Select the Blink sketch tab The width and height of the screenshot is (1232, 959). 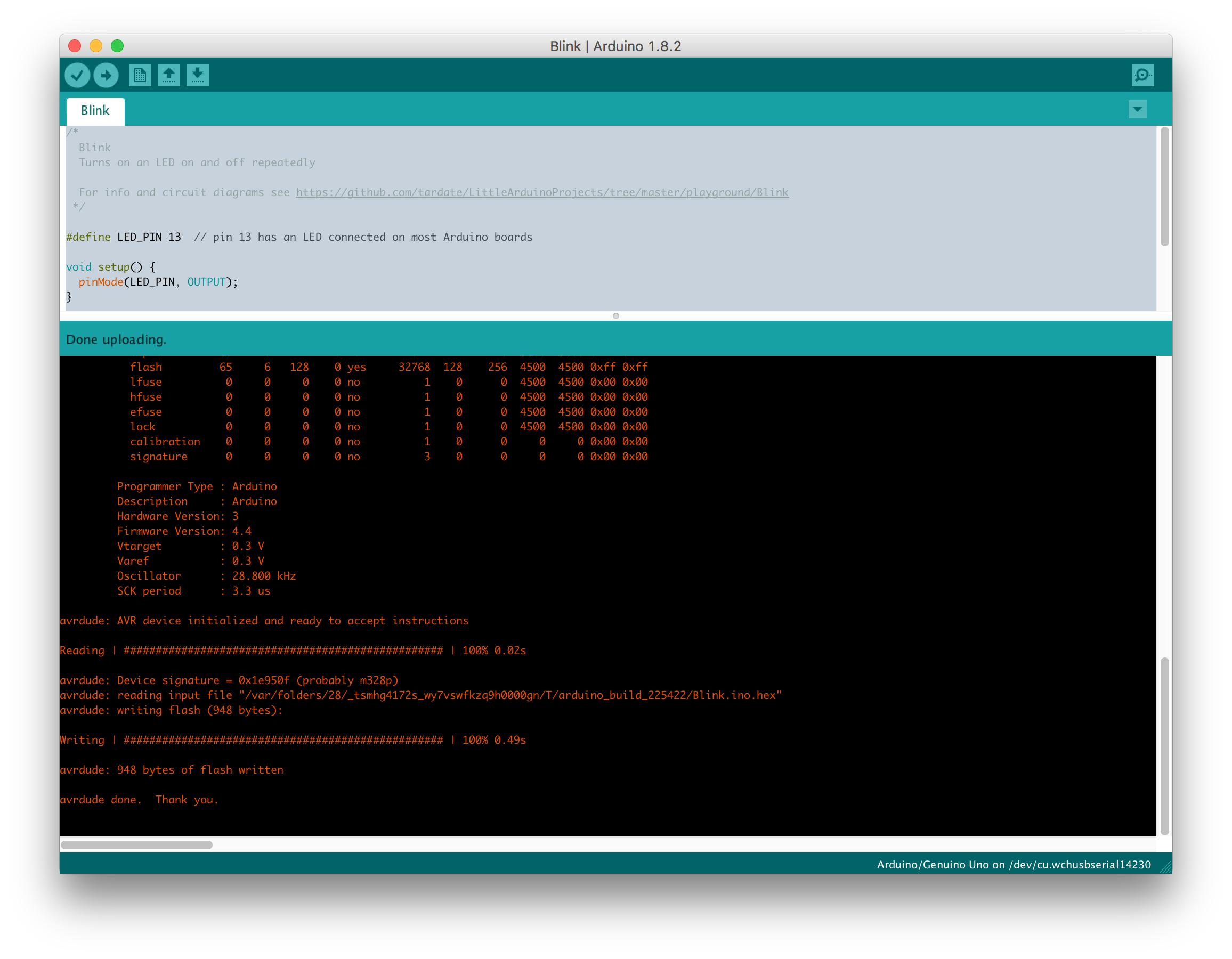(95, 111)
